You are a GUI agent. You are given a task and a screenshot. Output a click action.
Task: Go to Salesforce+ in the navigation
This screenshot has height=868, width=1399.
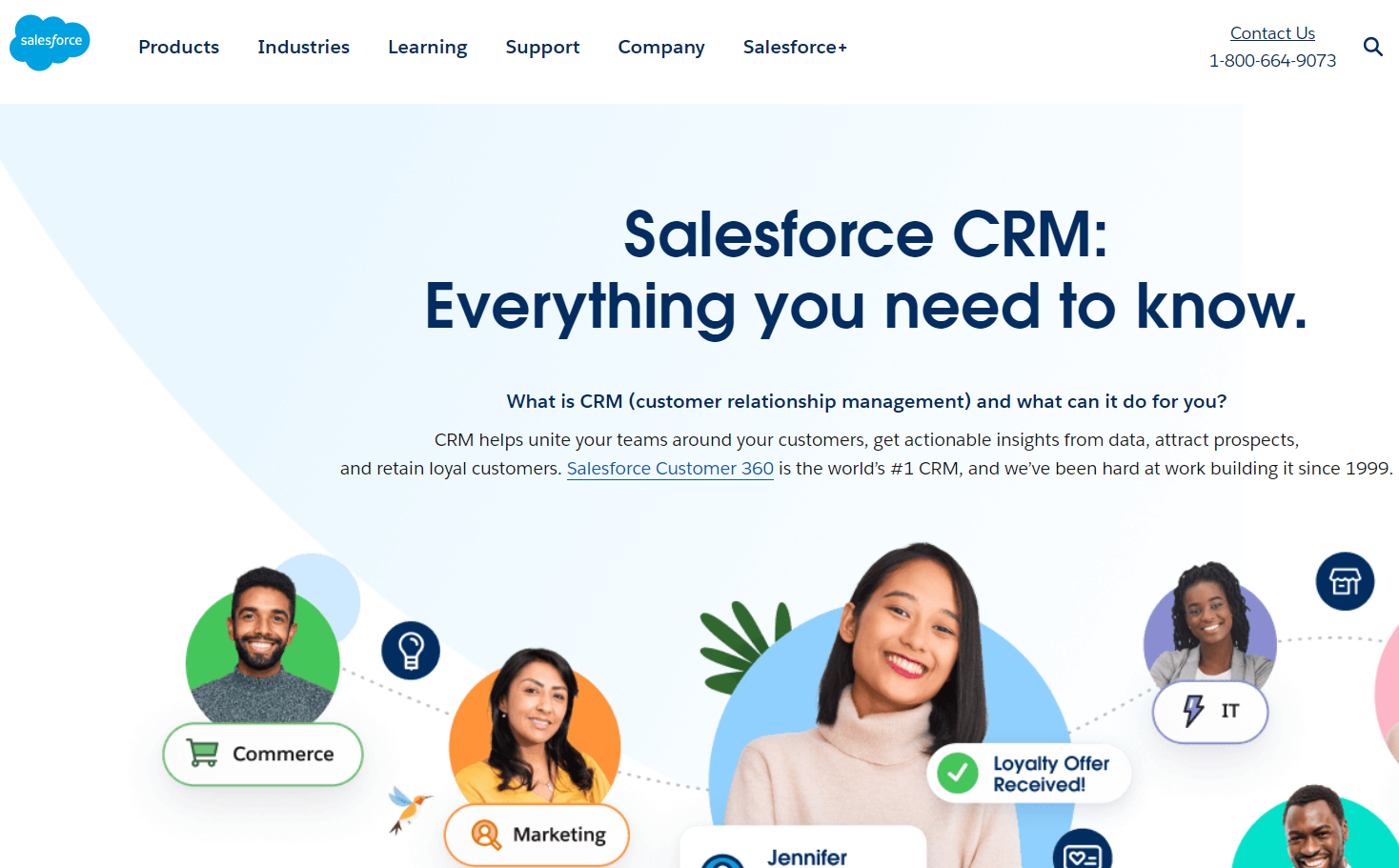[x=795, y=47]
